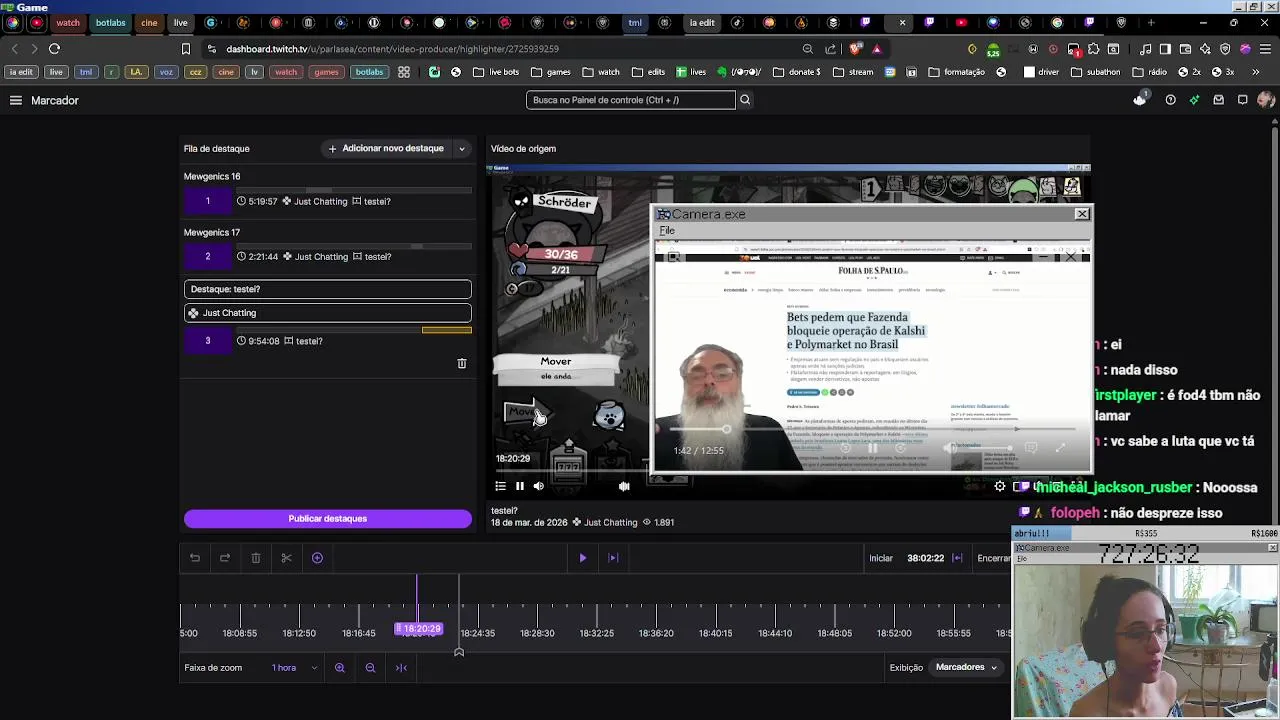Reload the browser page
Screen dimensions: 1280x720
coord(54,48)
